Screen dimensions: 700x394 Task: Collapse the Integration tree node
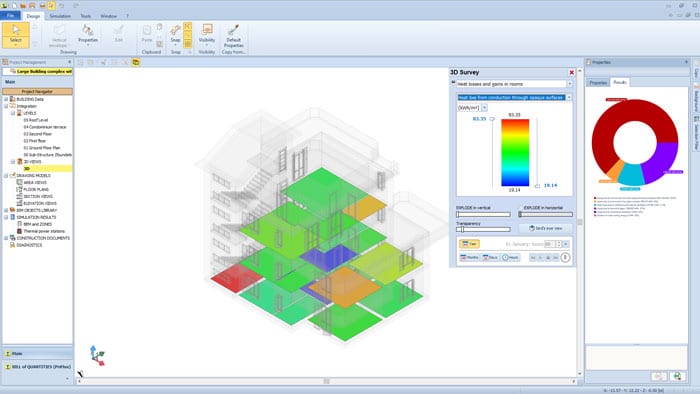pos(6,106)
